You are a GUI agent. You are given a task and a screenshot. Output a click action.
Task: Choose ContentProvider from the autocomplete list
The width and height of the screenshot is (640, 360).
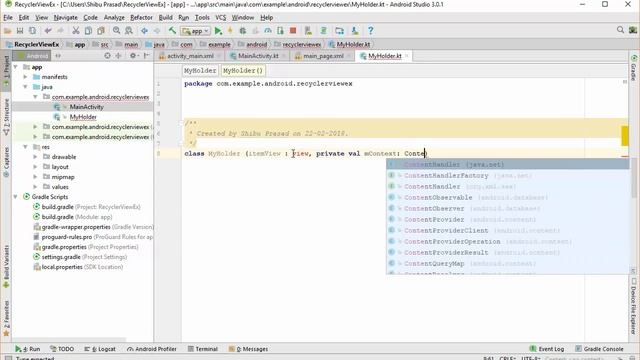[508, 220]
